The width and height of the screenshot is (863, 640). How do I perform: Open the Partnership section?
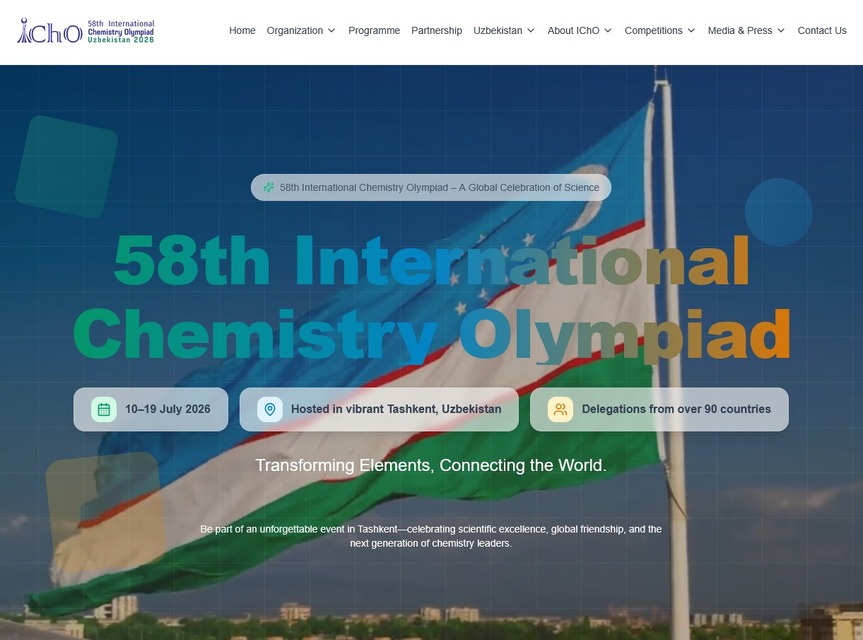coord(436,31)
